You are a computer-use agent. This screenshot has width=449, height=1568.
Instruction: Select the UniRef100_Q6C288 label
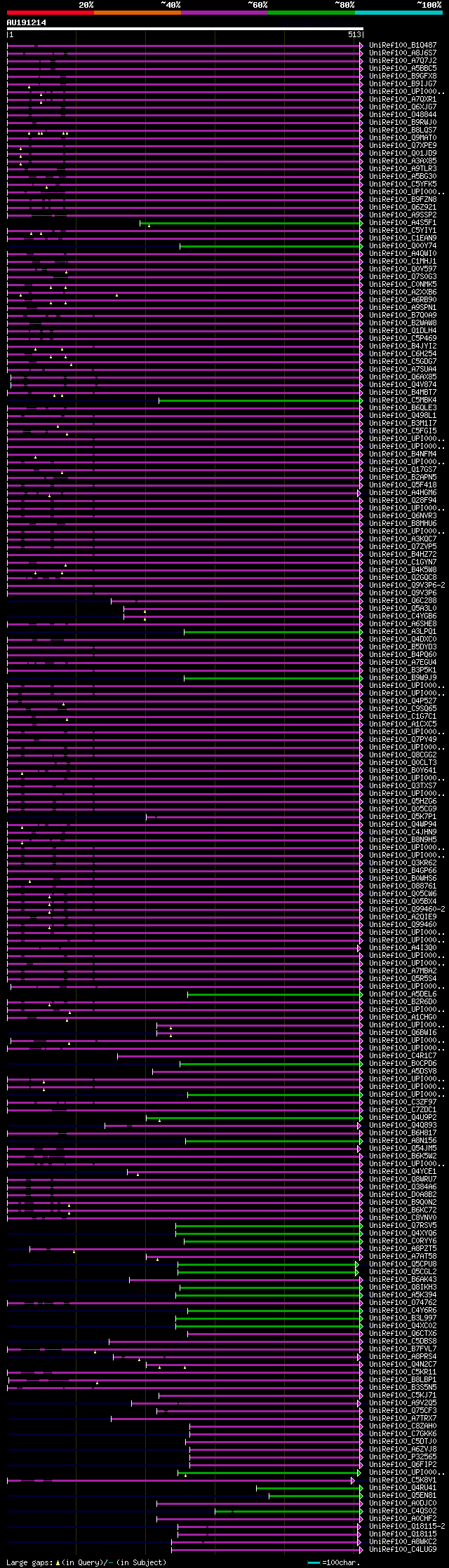[403, 600]
